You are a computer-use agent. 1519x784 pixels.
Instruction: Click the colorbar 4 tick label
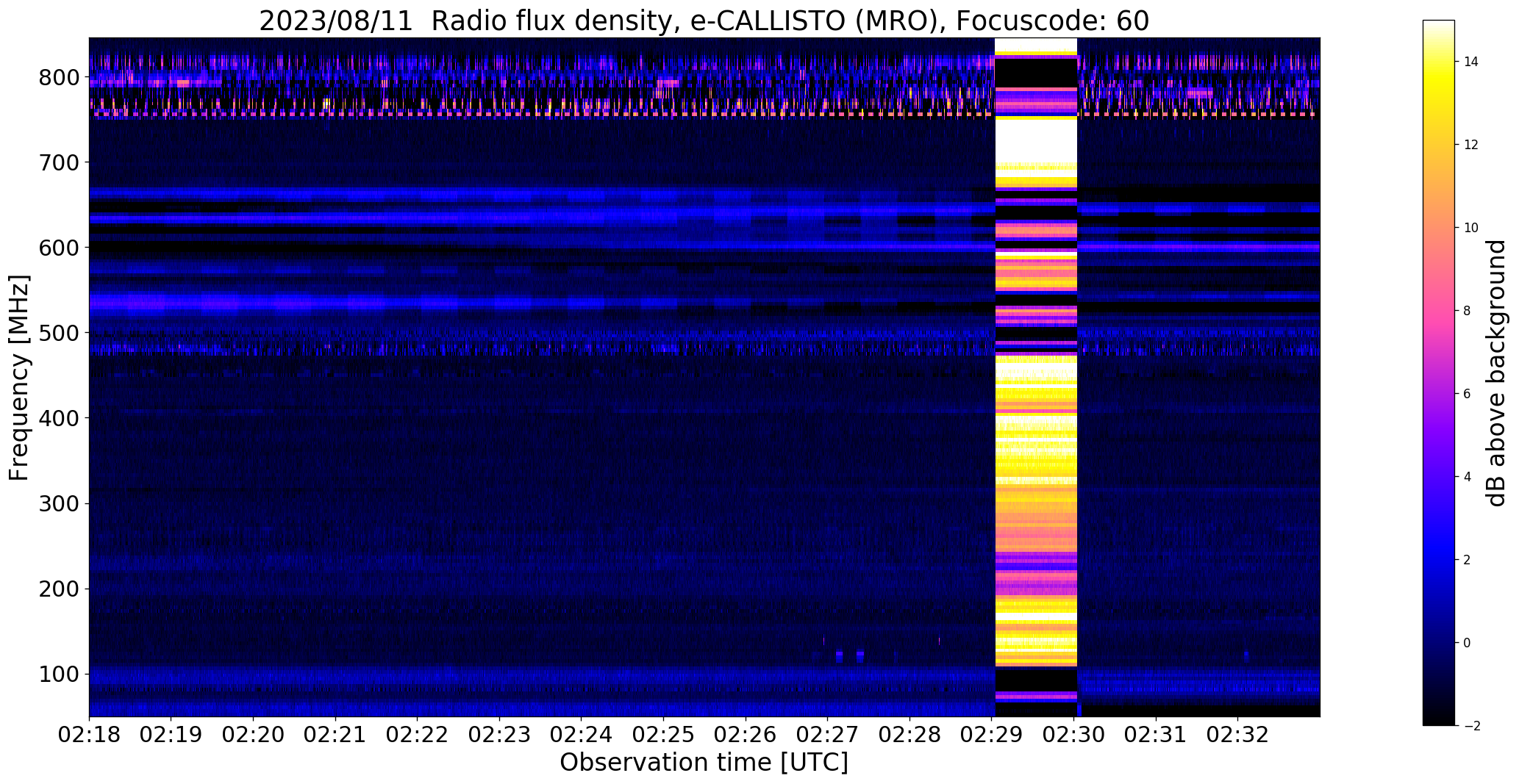1468,477
